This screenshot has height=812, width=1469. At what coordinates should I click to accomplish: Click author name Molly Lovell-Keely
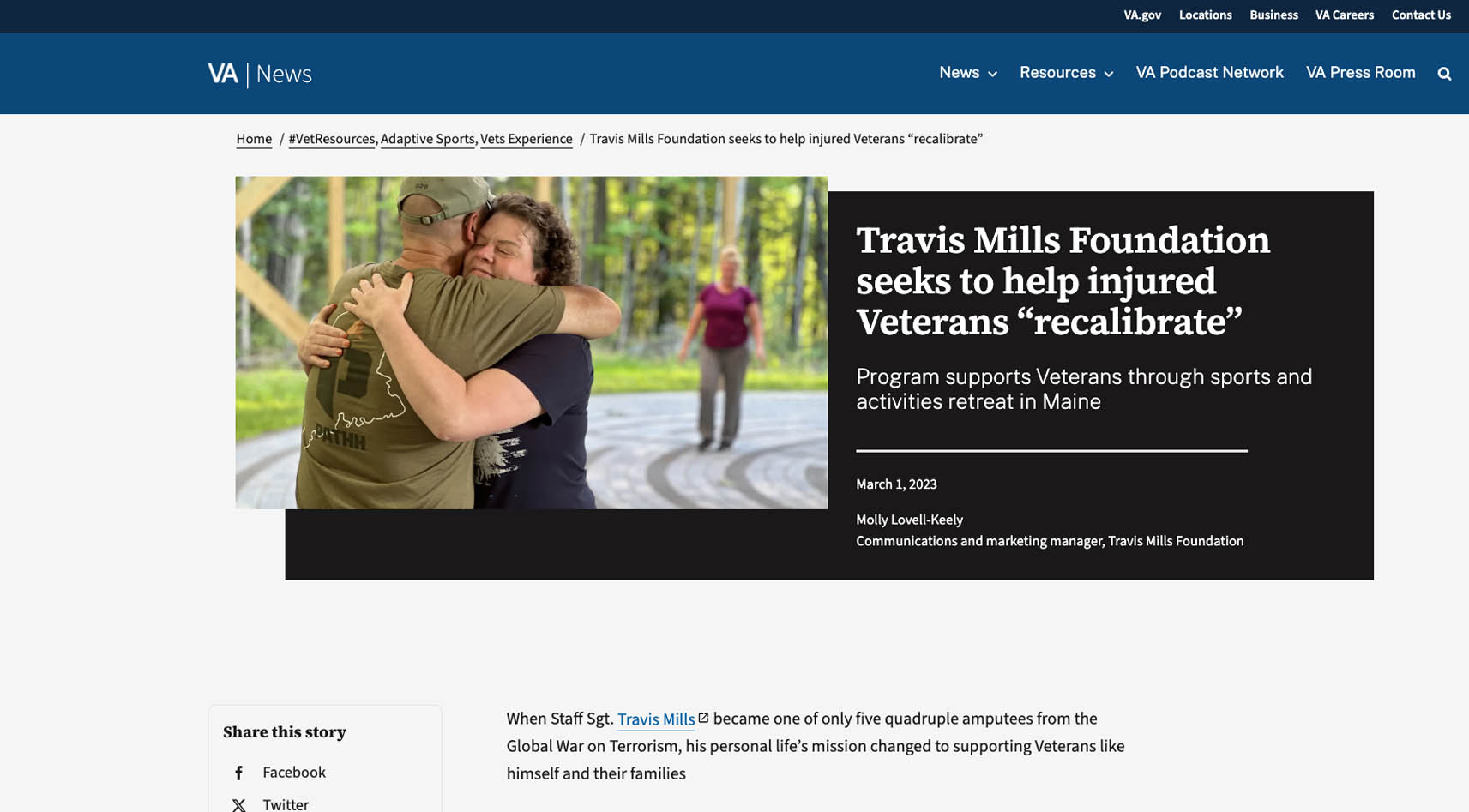(909, 520)
